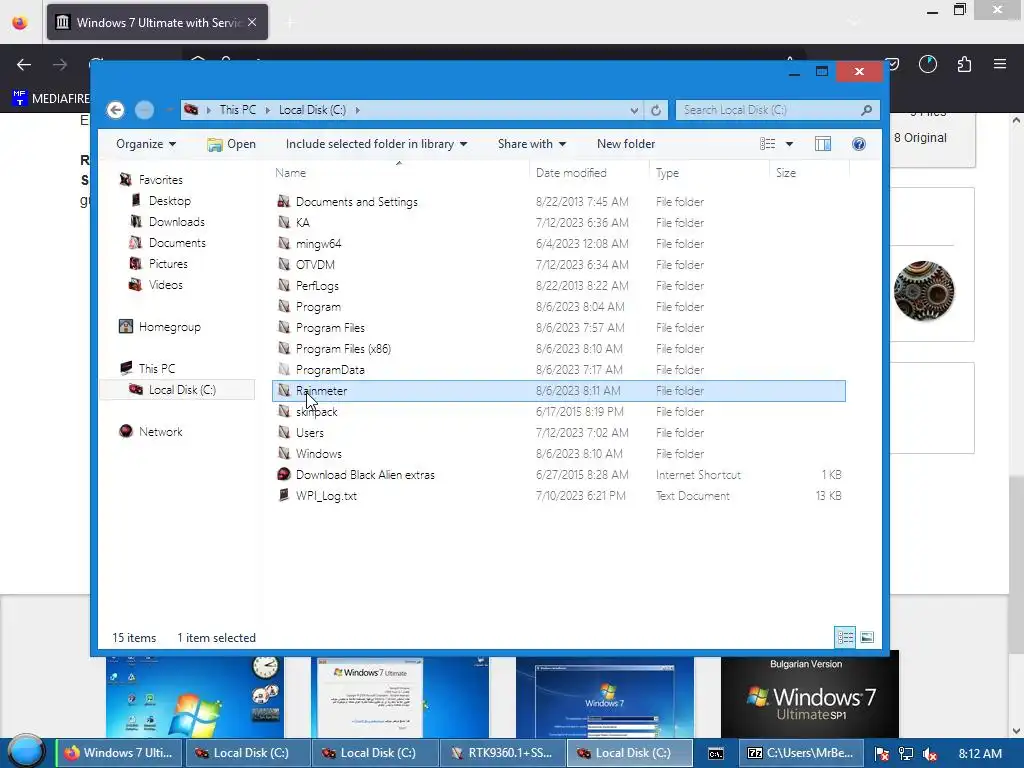Image resolution: width=1024 pixels, height=768 pixels.
Task: Switch to large icons view in status bar
Action: pyautogui.click(x=867, y=637)
